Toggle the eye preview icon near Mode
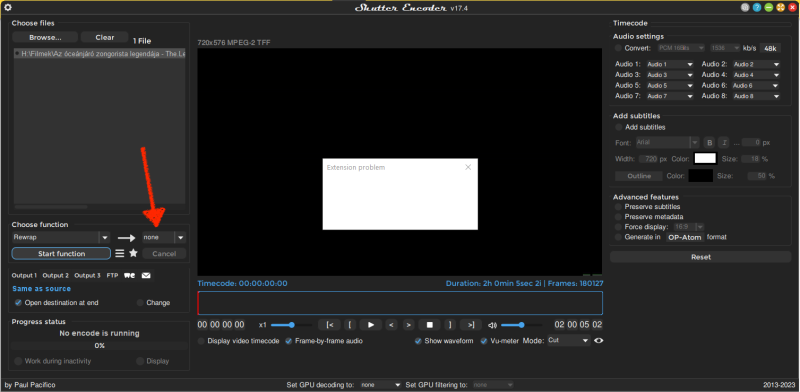800x392 pixels. pos(598,340)
